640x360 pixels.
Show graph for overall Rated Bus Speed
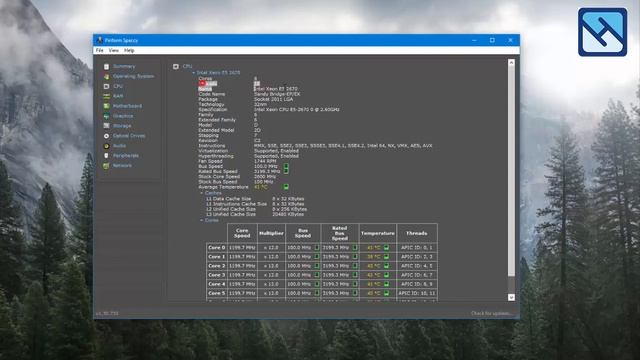(x=286, y=171)
